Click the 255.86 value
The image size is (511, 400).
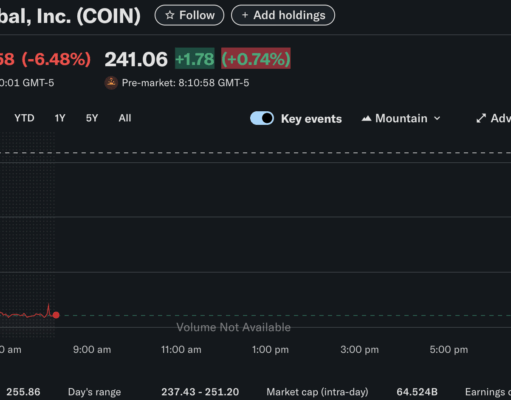23,392
